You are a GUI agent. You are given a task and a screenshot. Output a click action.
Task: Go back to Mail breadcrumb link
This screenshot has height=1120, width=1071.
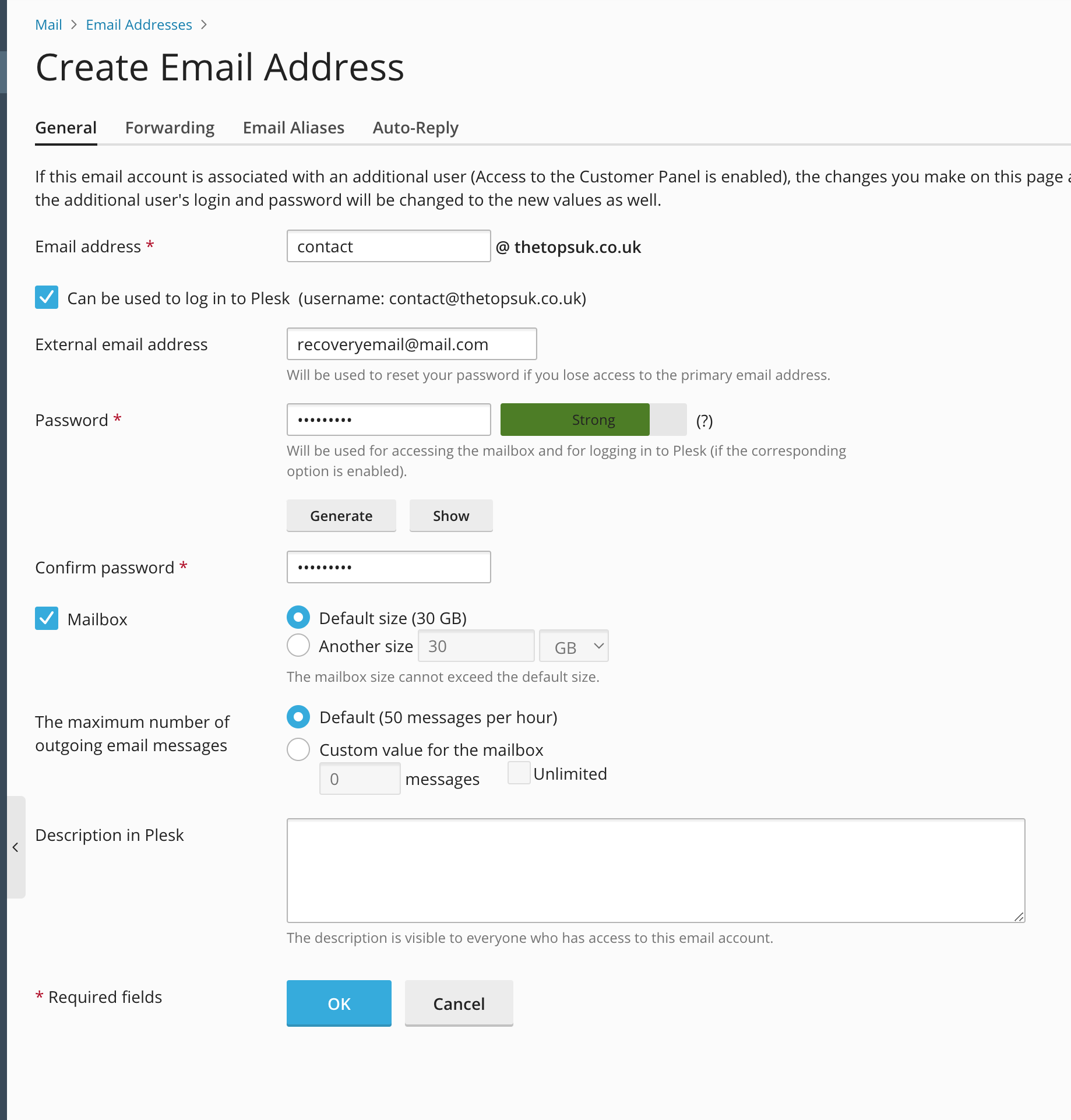pos(48,24)
